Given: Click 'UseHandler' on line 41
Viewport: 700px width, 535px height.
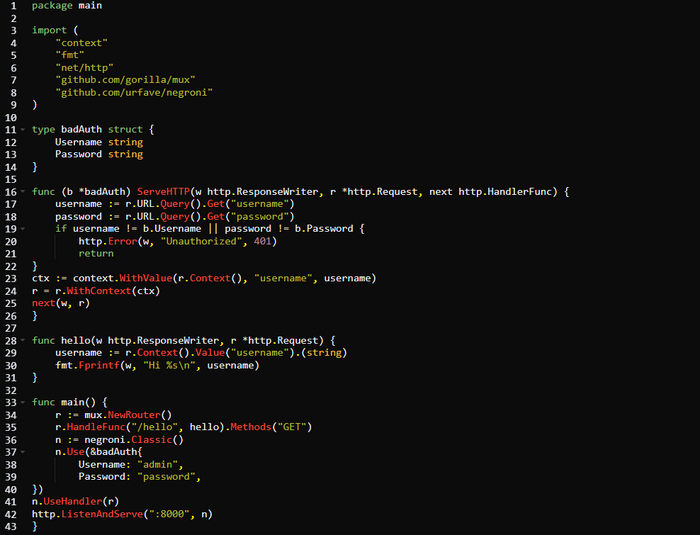Looking at the screenshot, I should coord(73,502).
